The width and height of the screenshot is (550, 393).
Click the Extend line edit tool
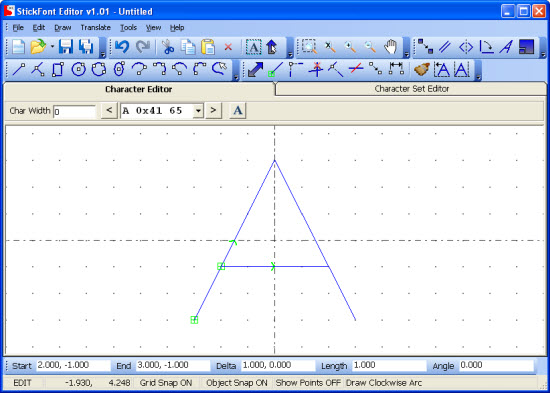(295, 69)
